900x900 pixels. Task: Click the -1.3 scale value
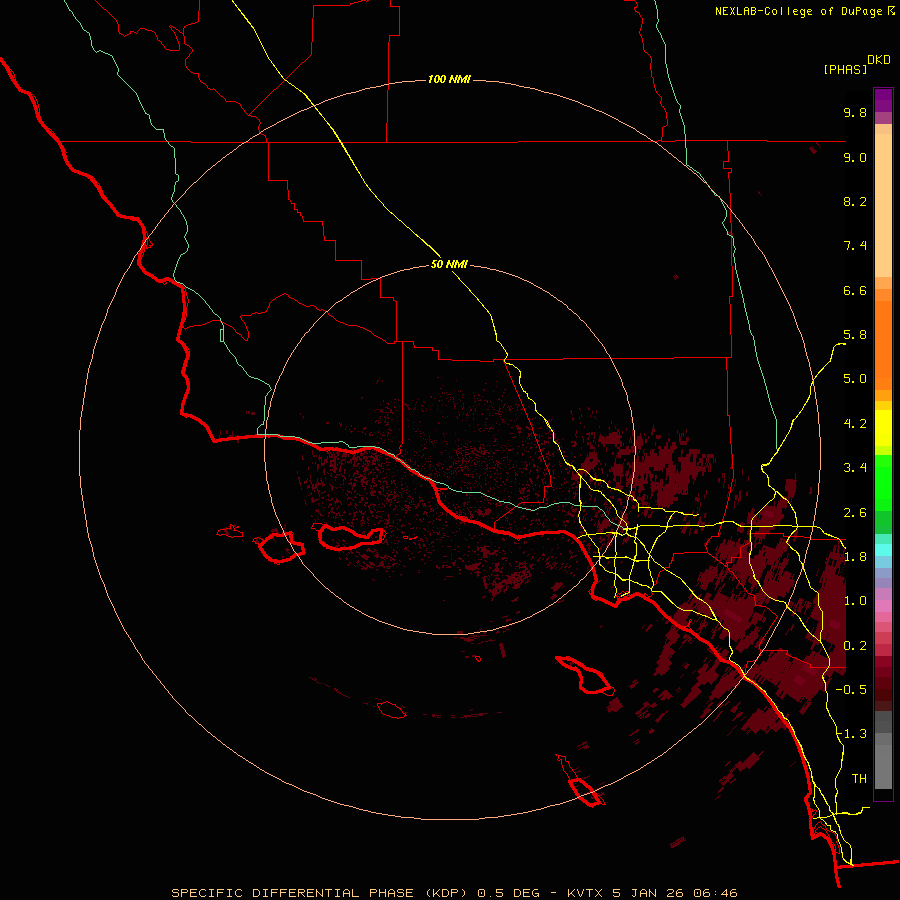click(851, 735)
